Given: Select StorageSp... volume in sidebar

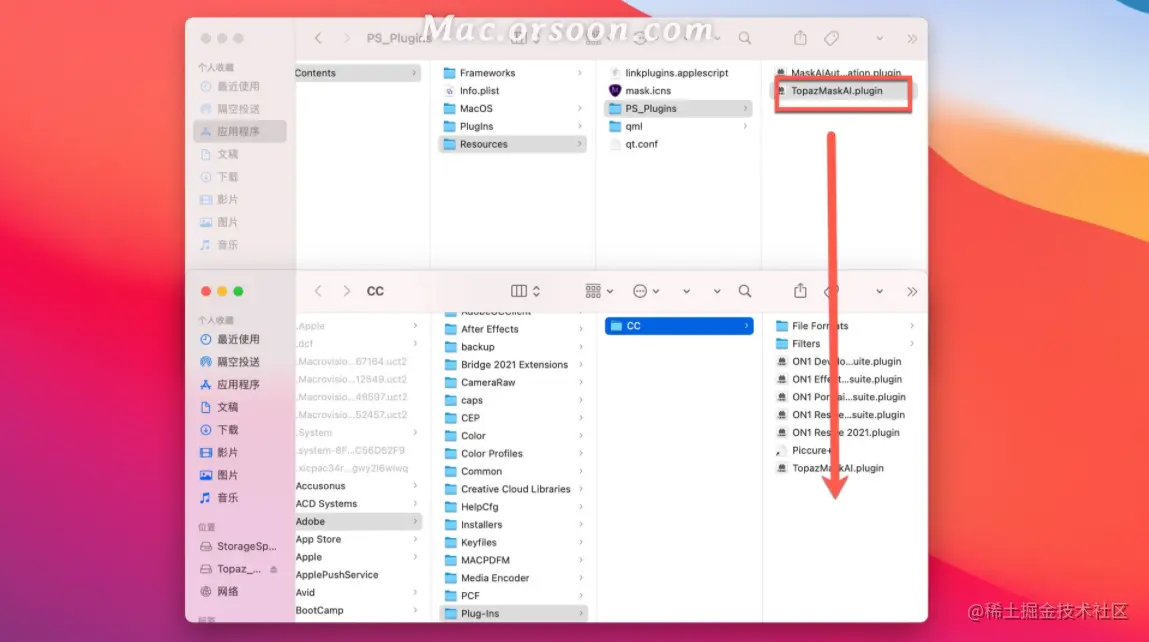Looking at the screenshot, I should pyautogui.click(x=238, y=546).
